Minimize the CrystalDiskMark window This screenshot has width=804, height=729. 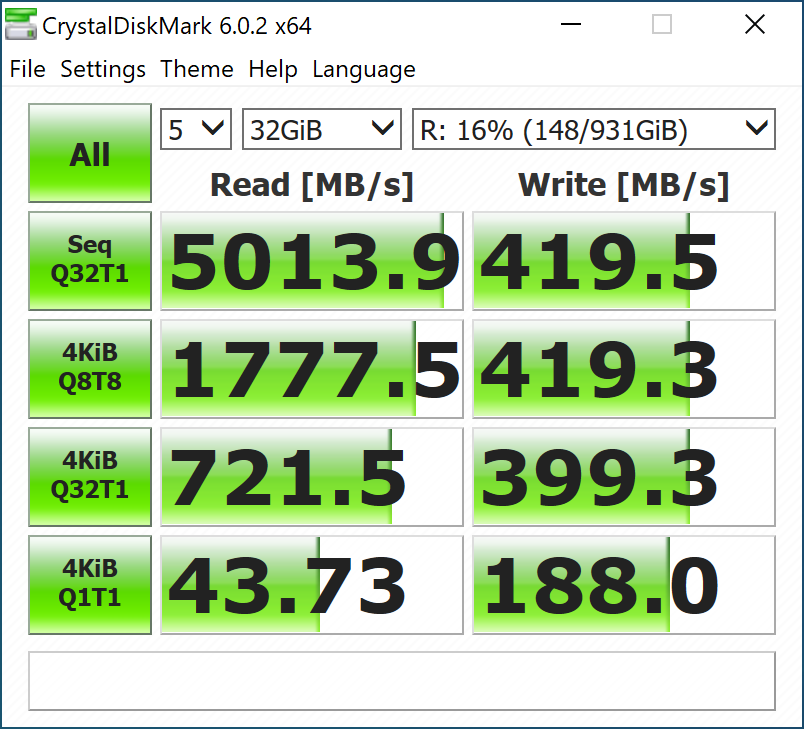tap(571, 24)
